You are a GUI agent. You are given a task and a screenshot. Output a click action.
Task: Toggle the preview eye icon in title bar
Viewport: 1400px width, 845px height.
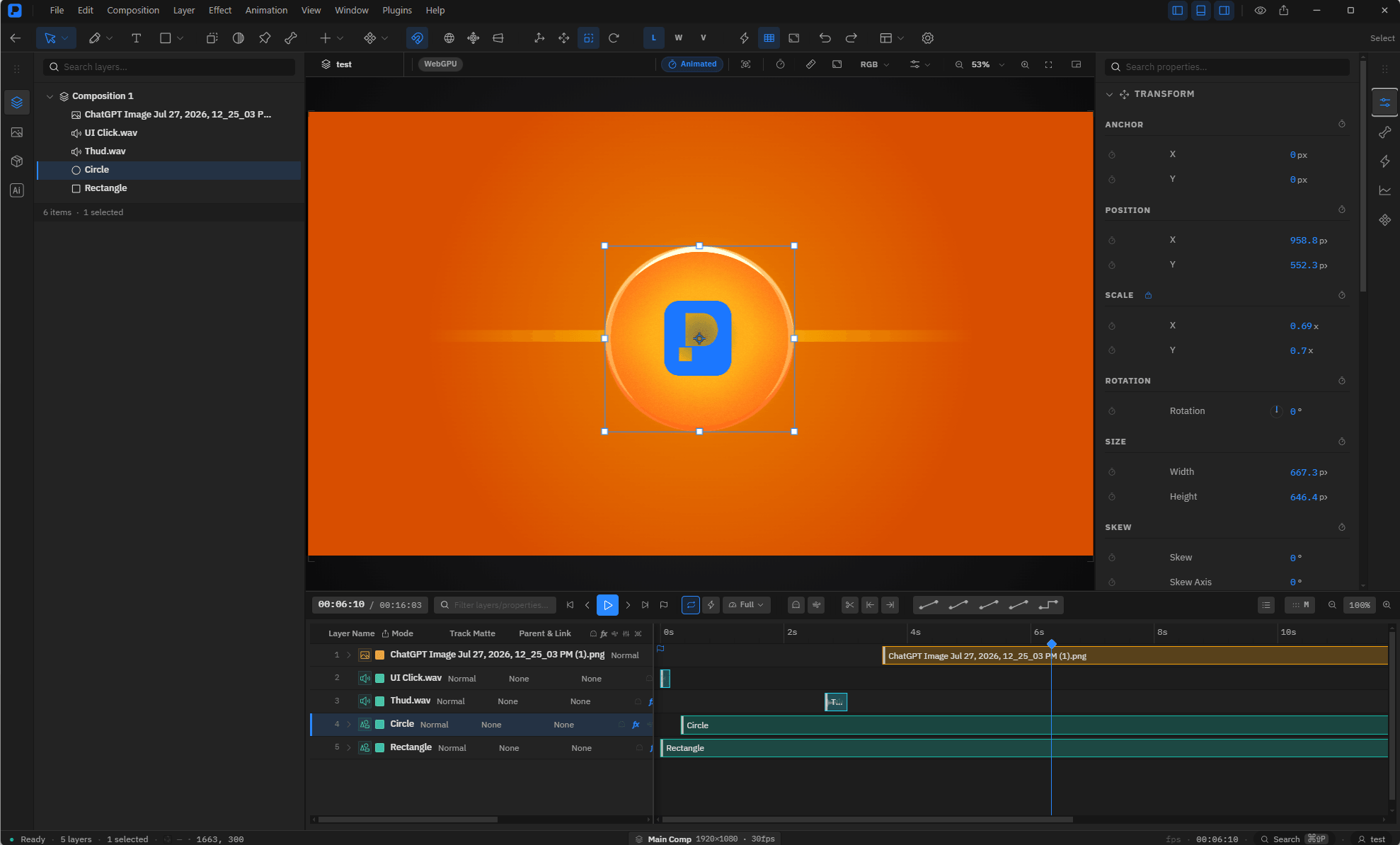click(1261, 11)
